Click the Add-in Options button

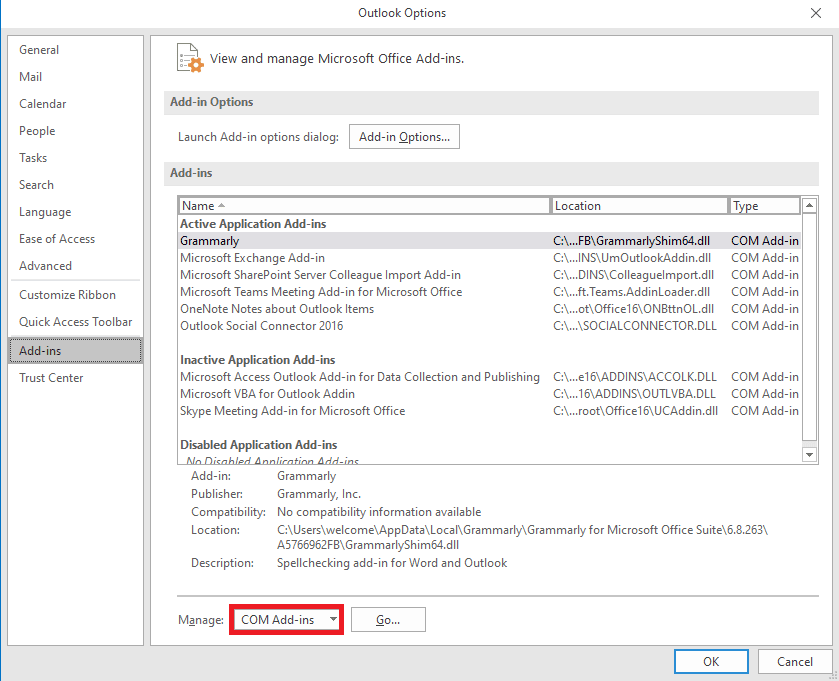coord(404,137)
